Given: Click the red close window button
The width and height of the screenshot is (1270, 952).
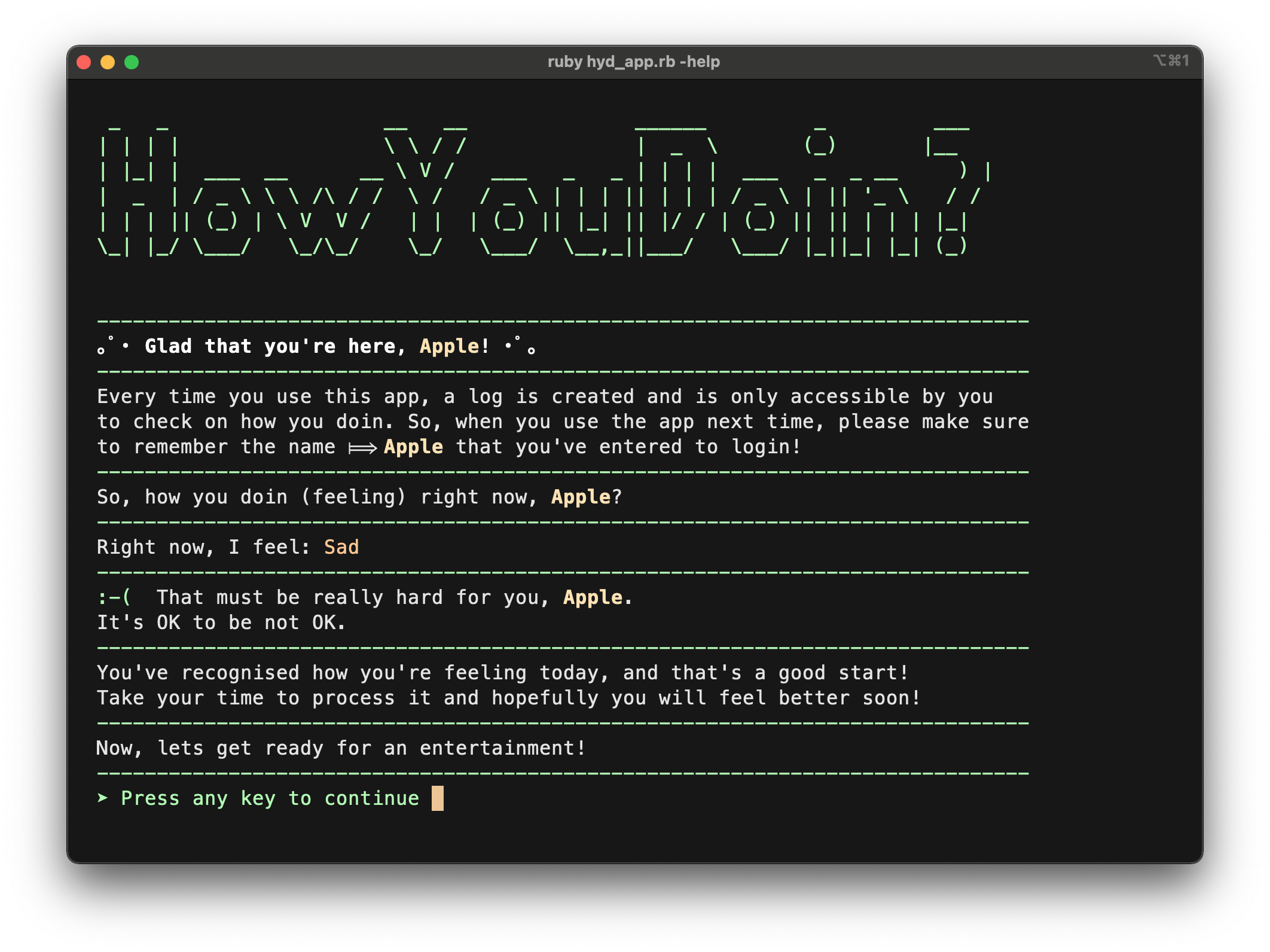Looking at the screenshot, I should tap(84, 62).
